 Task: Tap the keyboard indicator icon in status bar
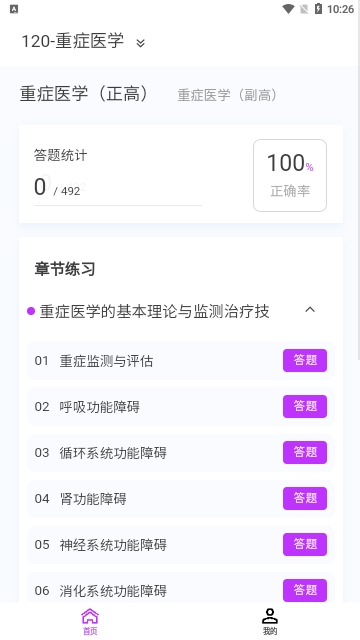coord(13,9)
